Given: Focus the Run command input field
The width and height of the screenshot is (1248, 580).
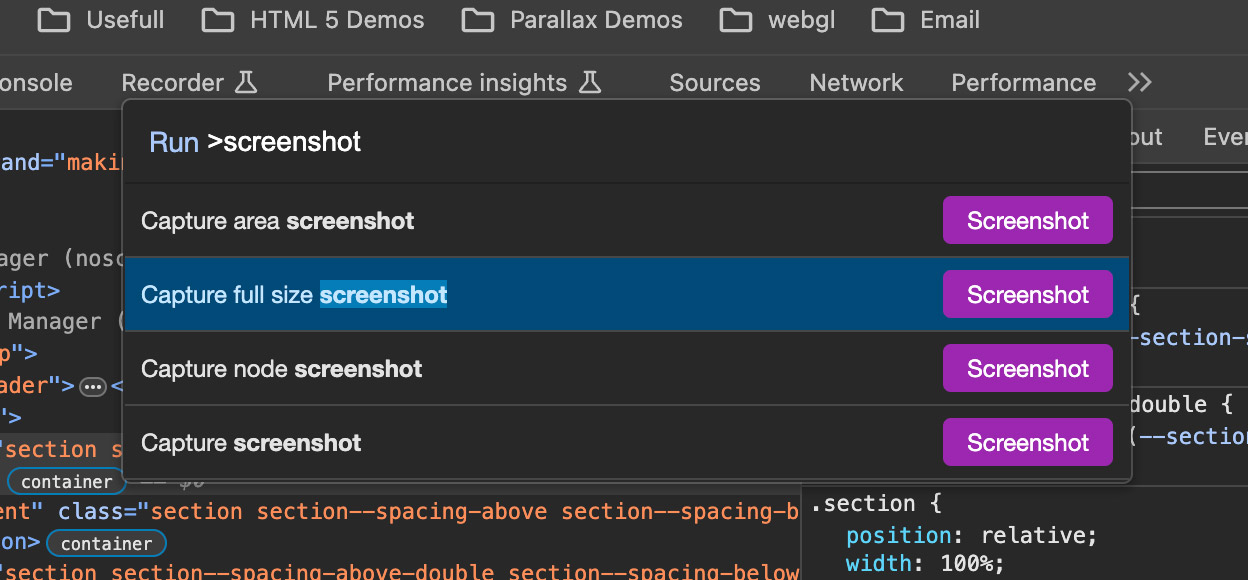Looking at the screenshot, I should [x=627, y=142].
